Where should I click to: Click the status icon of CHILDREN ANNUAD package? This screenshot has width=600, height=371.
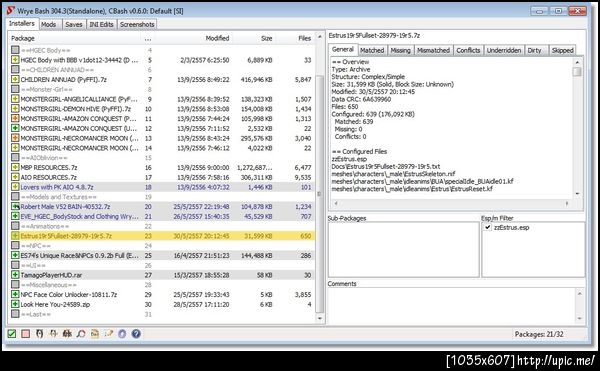tap(15, 79)
